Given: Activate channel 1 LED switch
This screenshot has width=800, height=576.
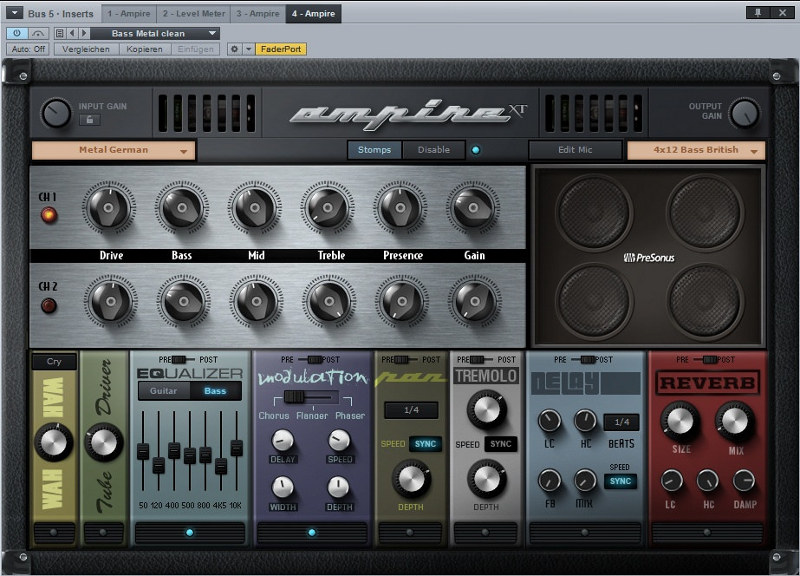Looking at the screenshot, I should pos(49,215).
